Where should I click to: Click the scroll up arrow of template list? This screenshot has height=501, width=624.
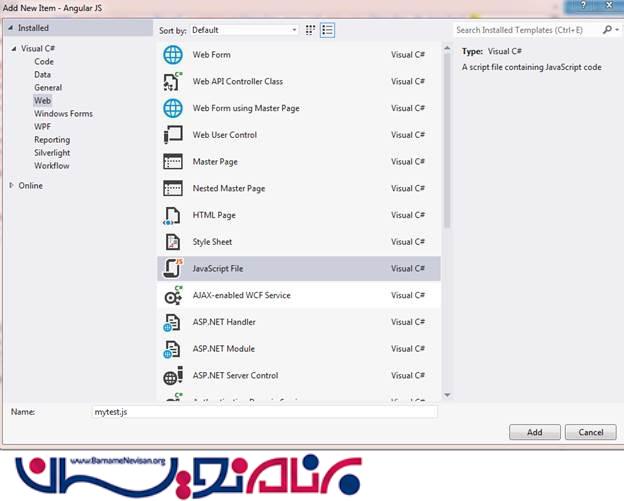click(x=447, y=49)
